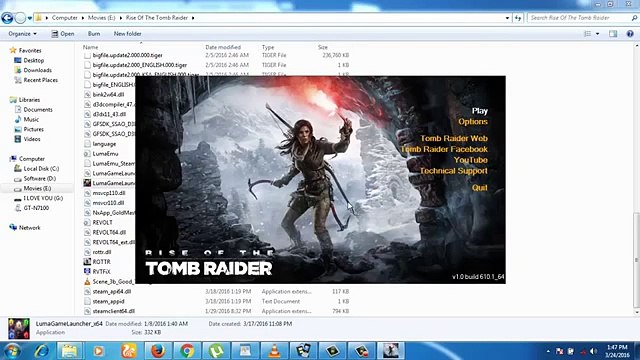Open Firefox from taskbar
The image size is (640, 360).
pos(158,351)
